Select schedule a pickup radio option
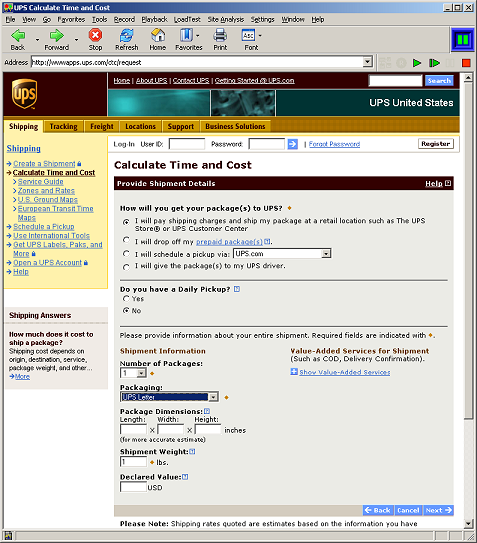 click(x=126, y=254)
